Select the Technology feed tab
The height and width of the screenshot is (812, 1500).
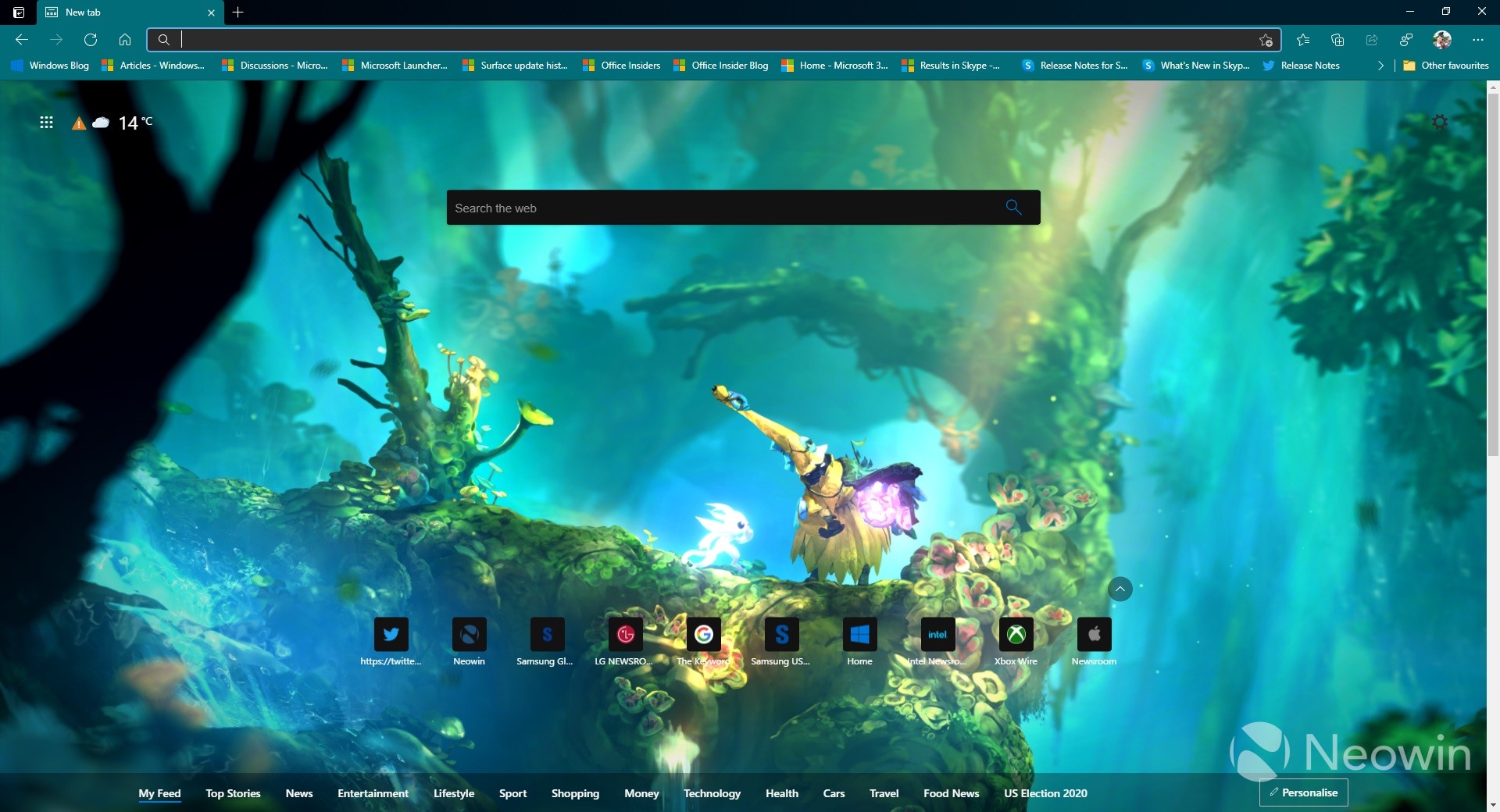coord(712,793)
